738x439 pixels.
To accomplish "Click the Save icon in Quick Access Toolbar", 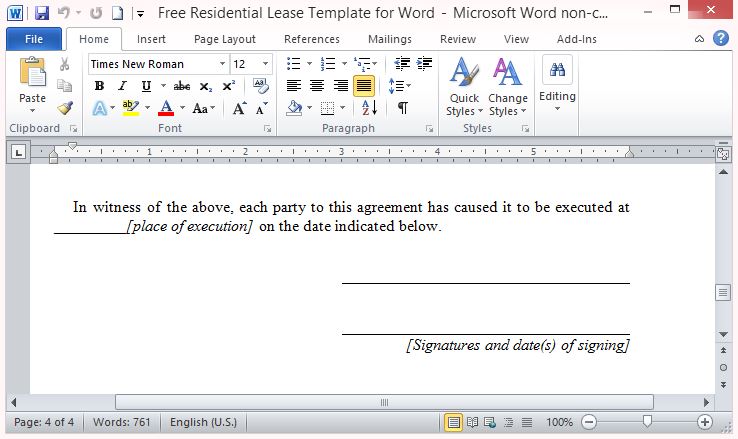I will (x=42, y=13).
